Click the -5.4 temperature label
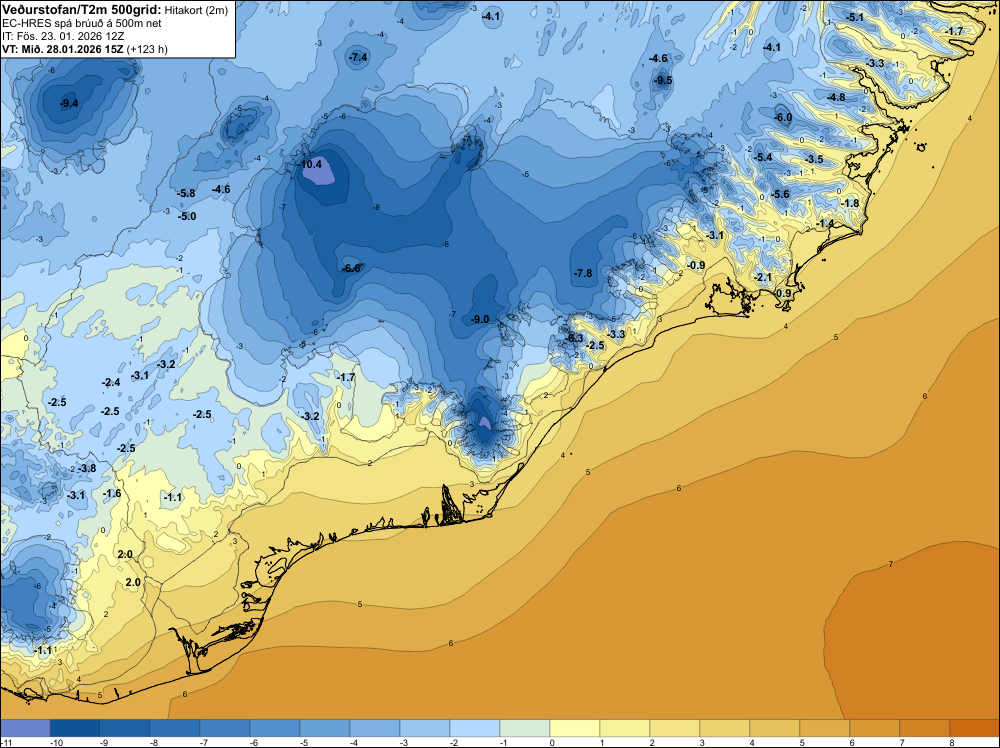This screenshot has width=1000, height=748. click(763, 158)
